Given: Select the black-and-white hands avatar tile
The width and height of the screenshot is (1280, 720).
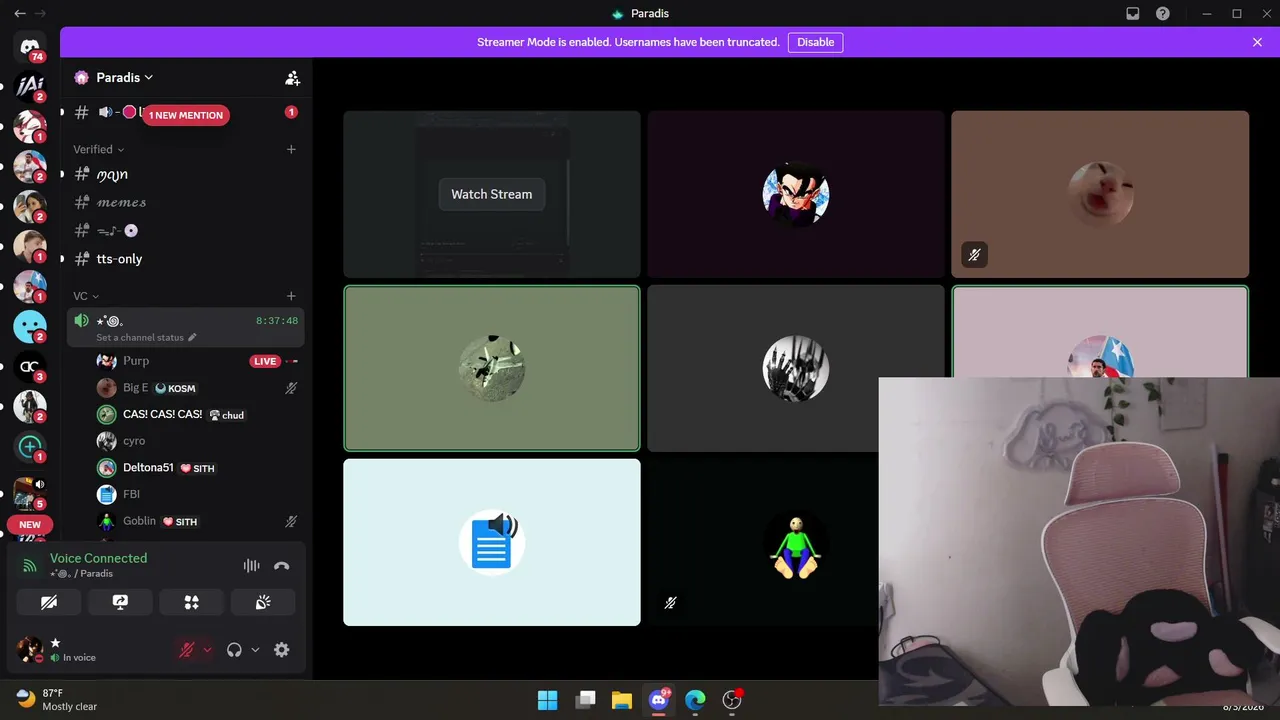Looking at the screenshot, I should click(796, 368).
